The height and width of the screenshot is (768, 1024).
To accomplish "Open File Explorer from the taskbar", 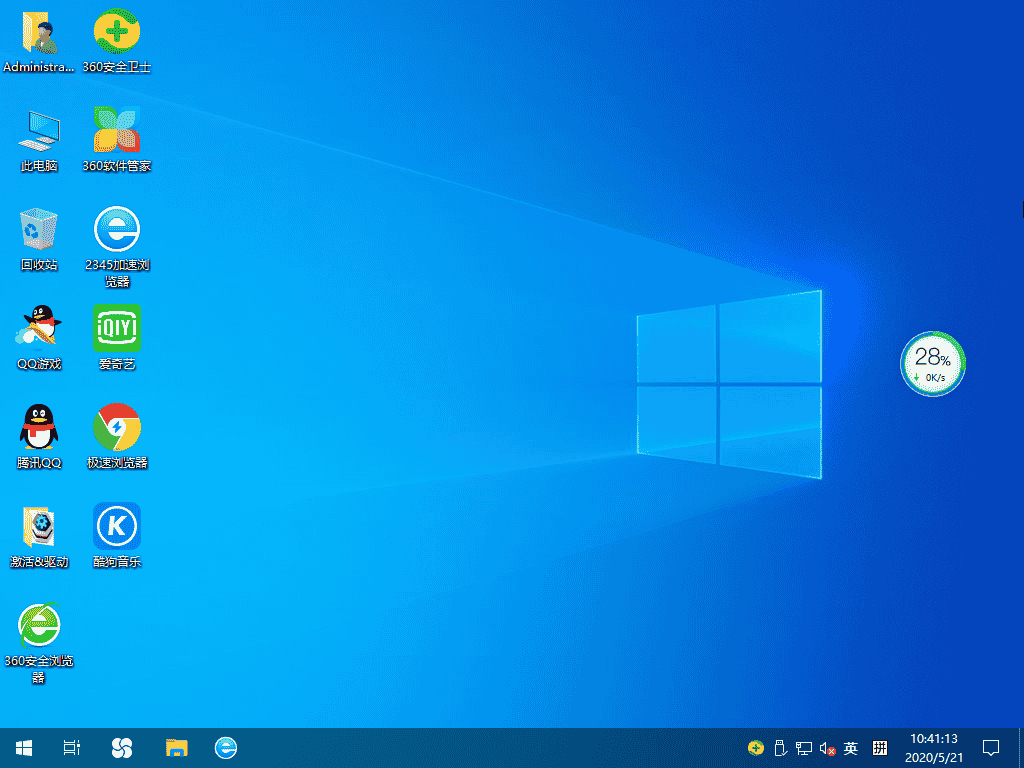I will 176,747.
